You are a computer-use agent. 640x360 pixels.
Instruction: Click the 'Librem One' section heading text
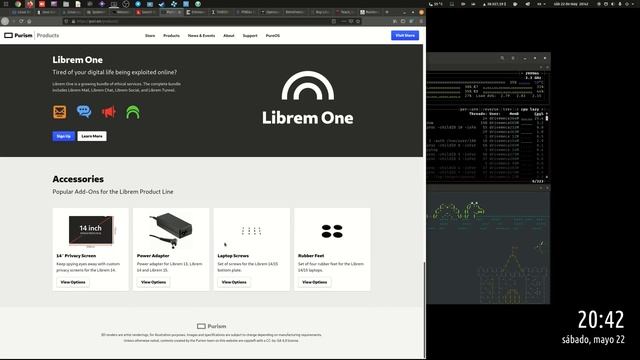coord(78,60)
